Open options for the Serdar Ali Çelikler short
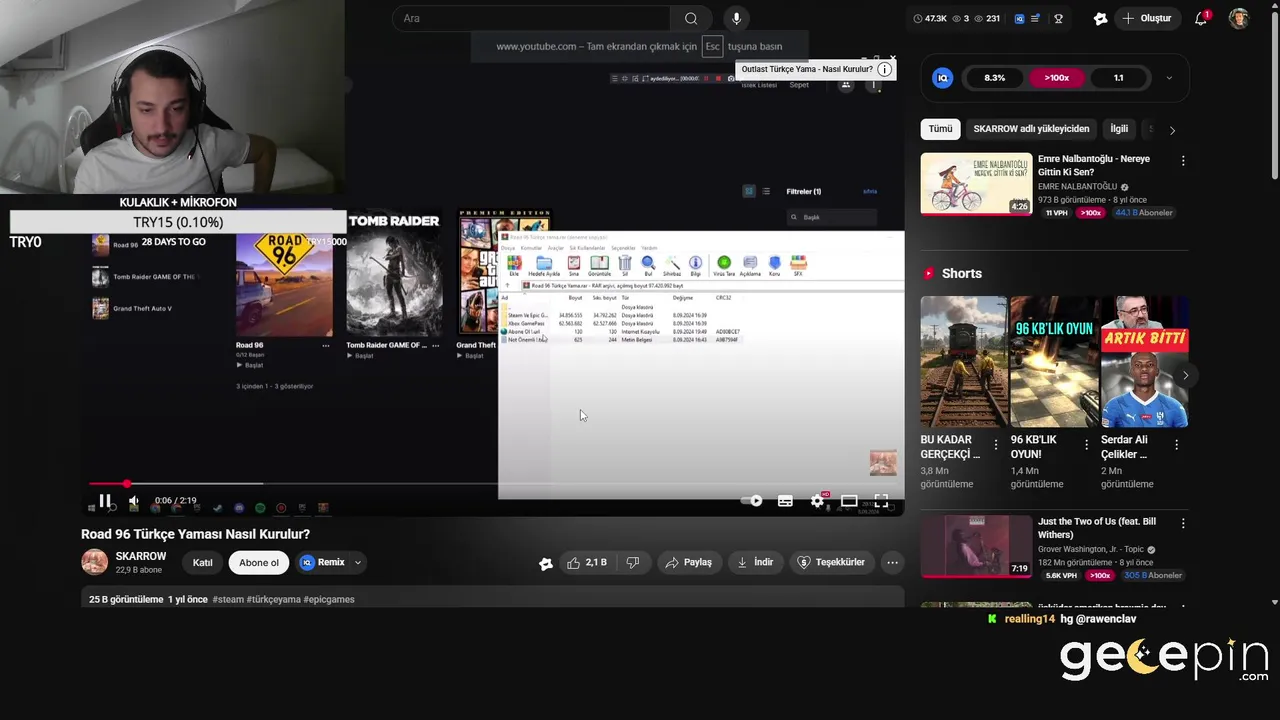This screenshot has width=1280, height=720. click(1176, 445)
